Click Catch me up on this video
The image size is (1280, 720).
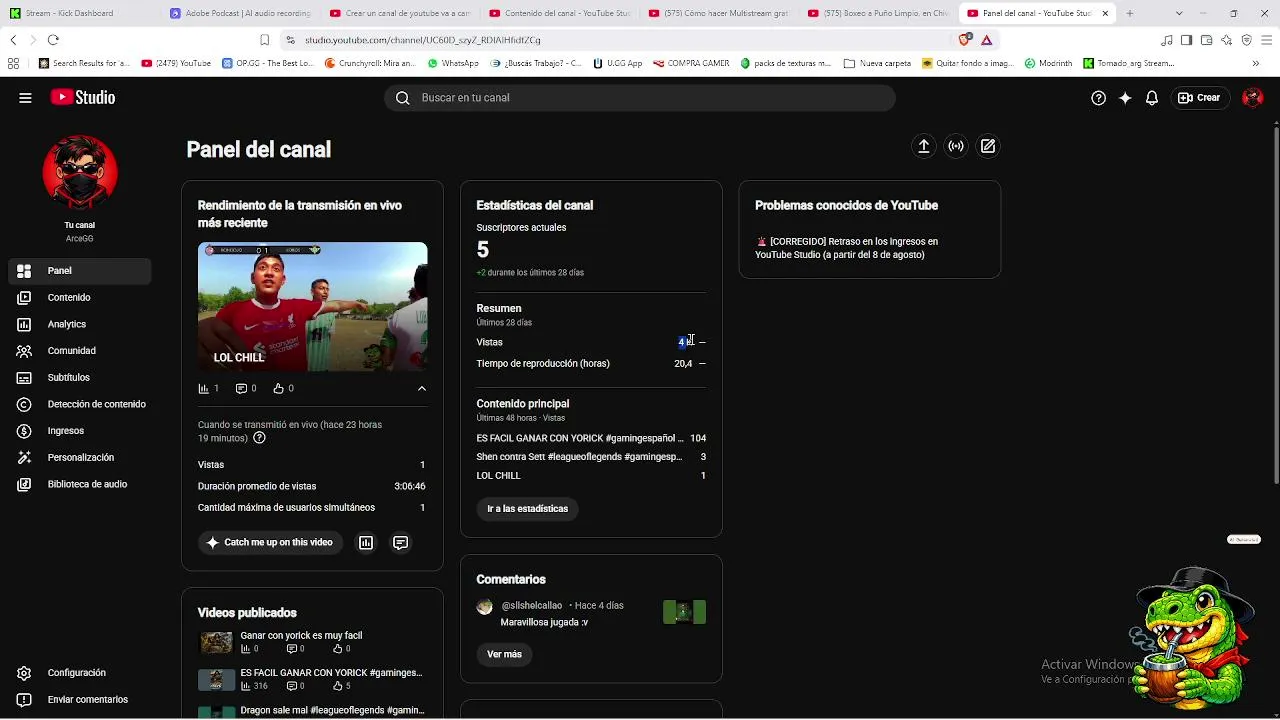click(x=270, y=543)
